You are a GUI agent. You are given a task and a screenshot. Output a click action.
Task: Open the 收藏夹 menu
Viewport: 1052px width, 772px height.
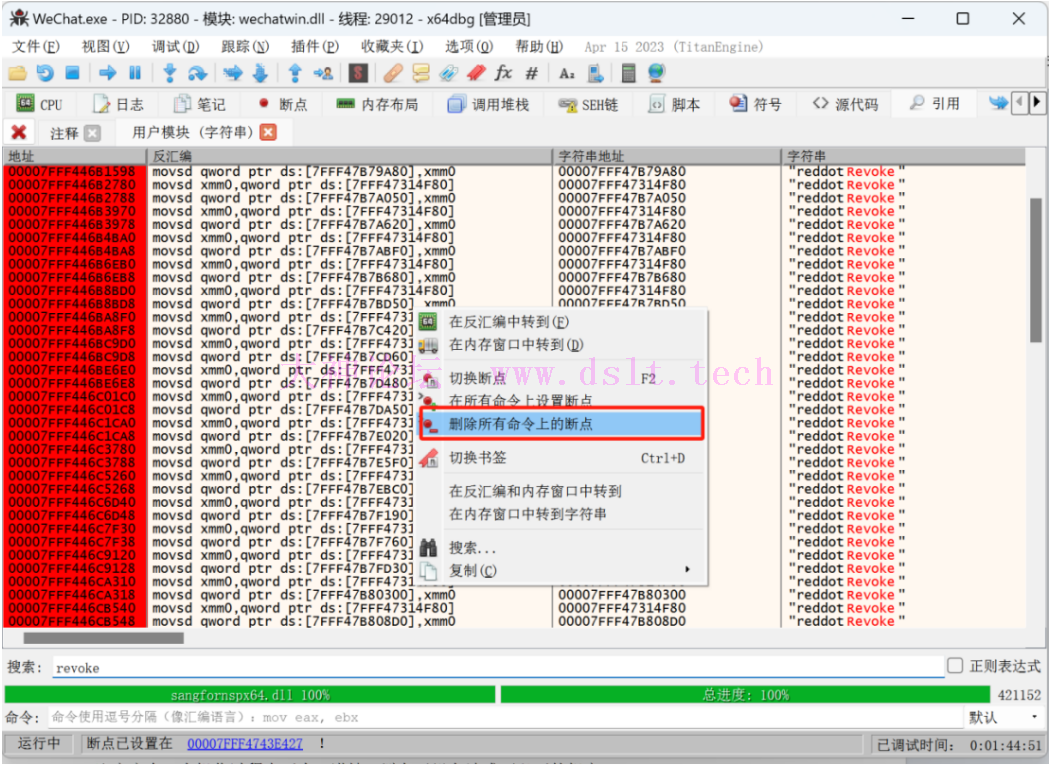point(392,46)
